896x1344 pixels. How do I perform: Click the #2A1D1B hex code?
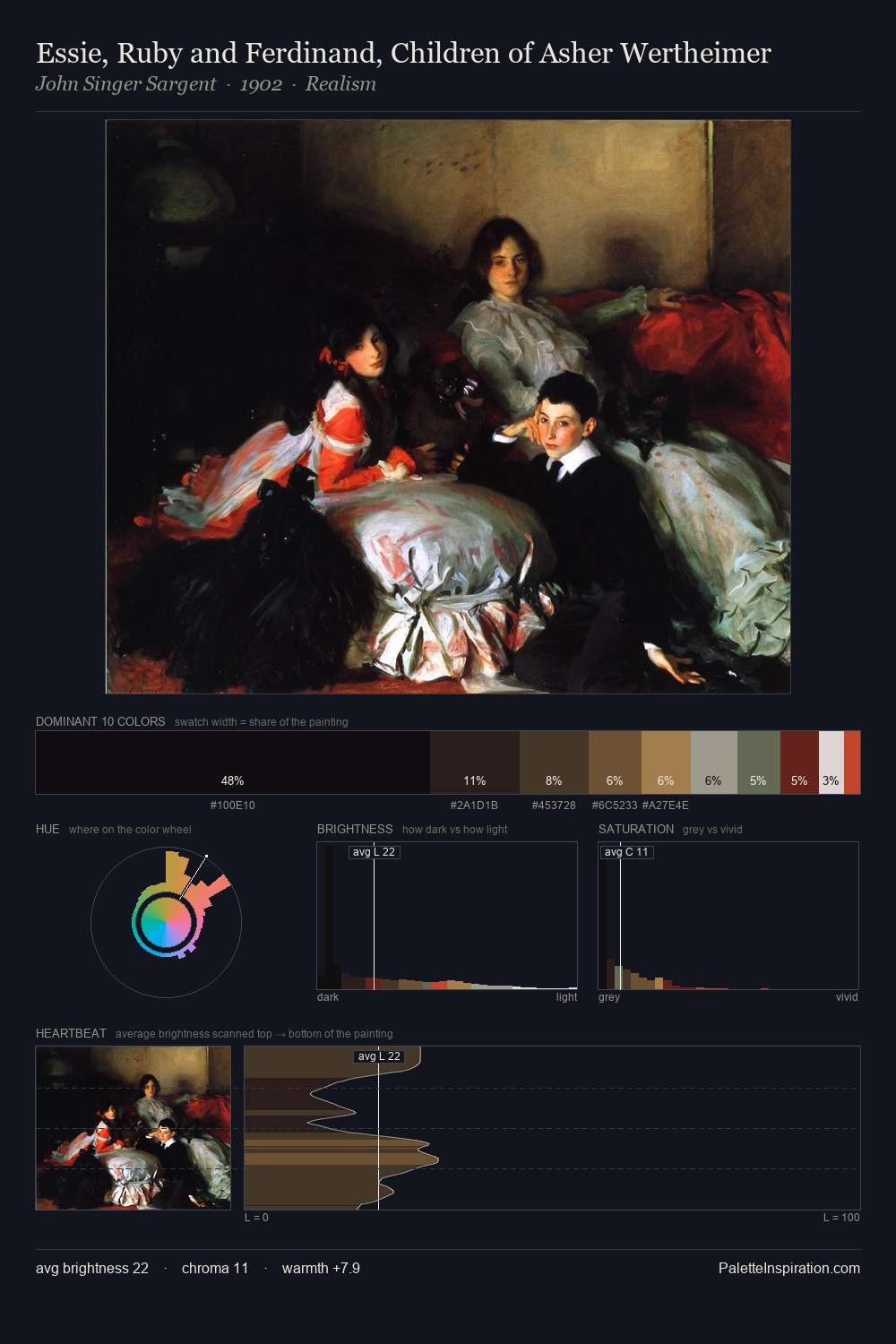474,806
